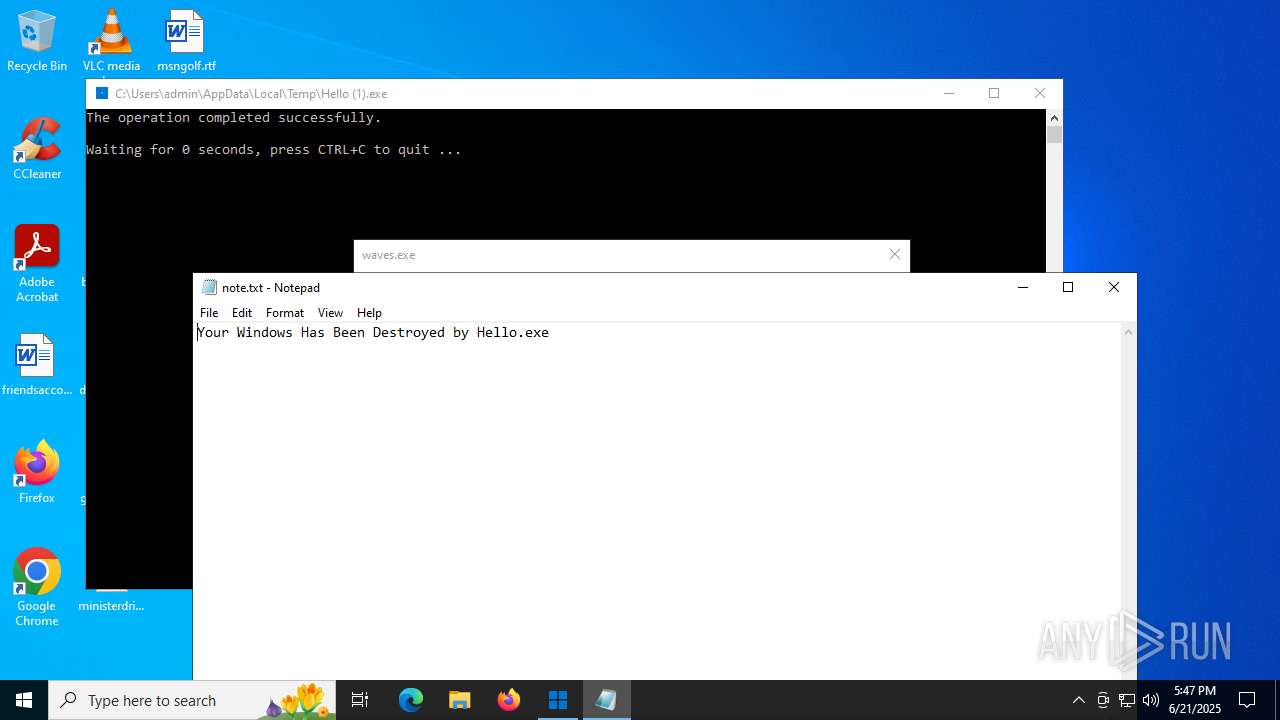Open the Recycle Bin desktop icon
Viewport: 1280px width, 720px height.
pos(37,40)
